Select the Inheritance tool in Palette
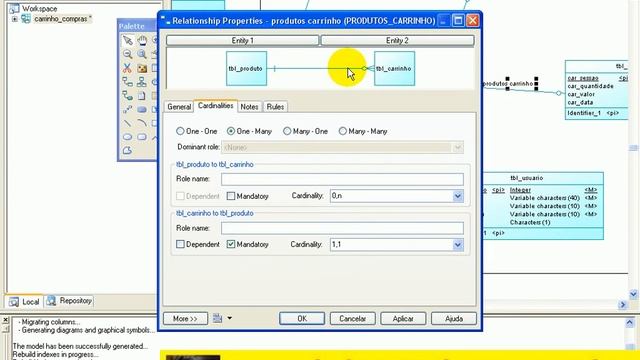 142,82
